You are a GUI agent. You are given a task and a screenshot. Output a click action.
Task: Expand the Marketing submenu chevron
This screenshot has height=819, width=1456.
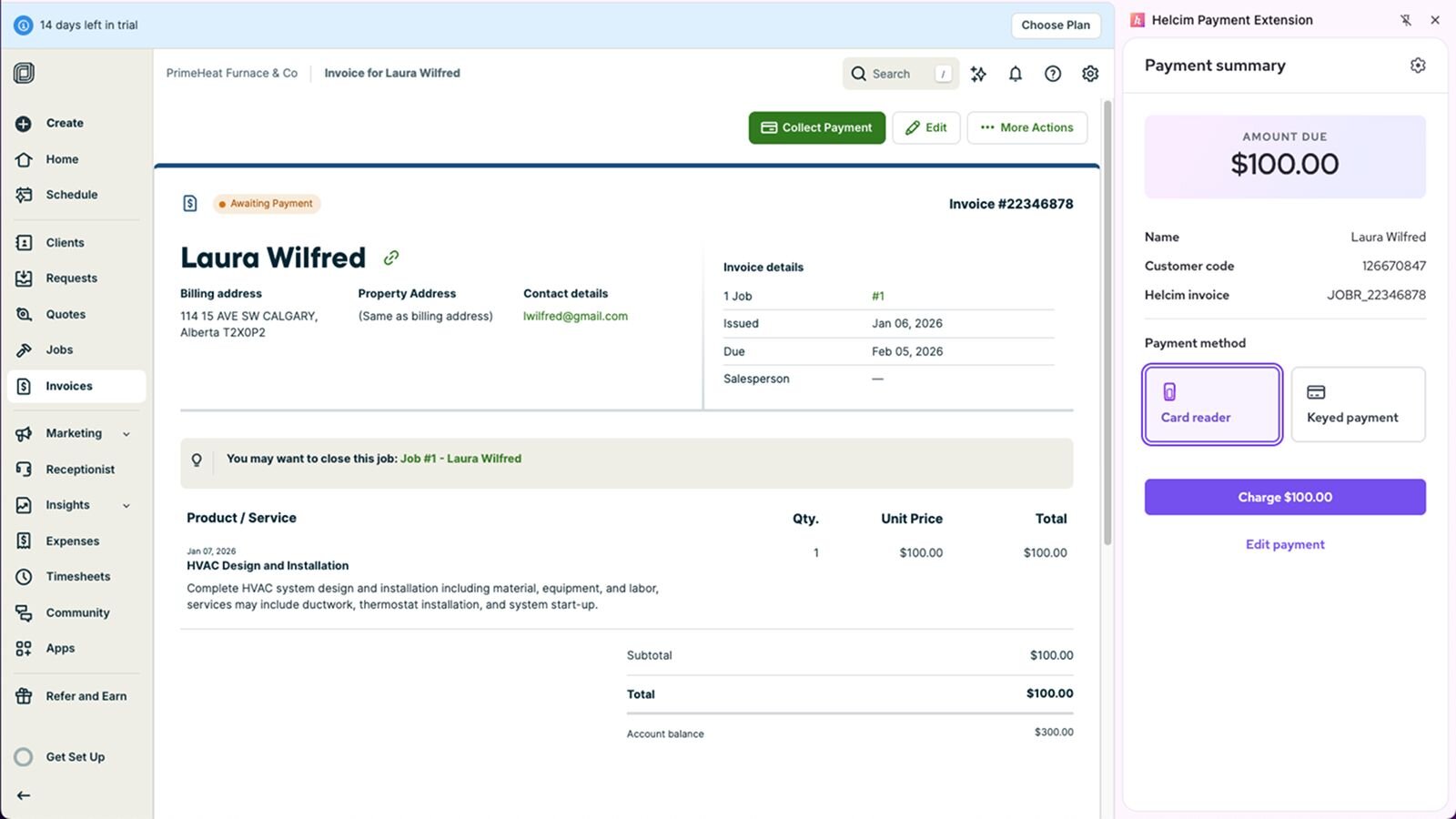126,434
